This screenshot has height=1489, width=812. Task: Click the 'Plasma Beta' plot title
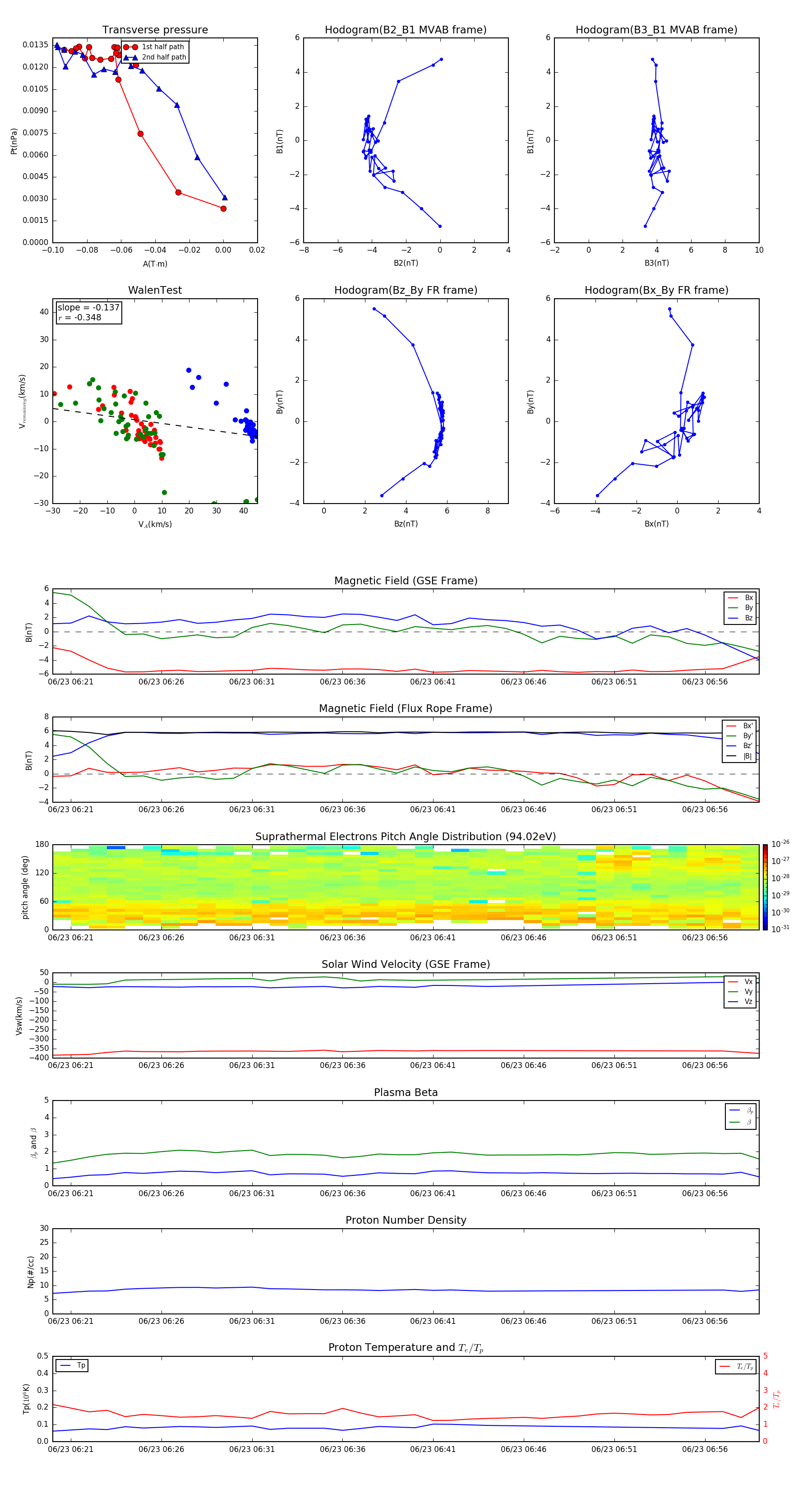coord(406,1093)
